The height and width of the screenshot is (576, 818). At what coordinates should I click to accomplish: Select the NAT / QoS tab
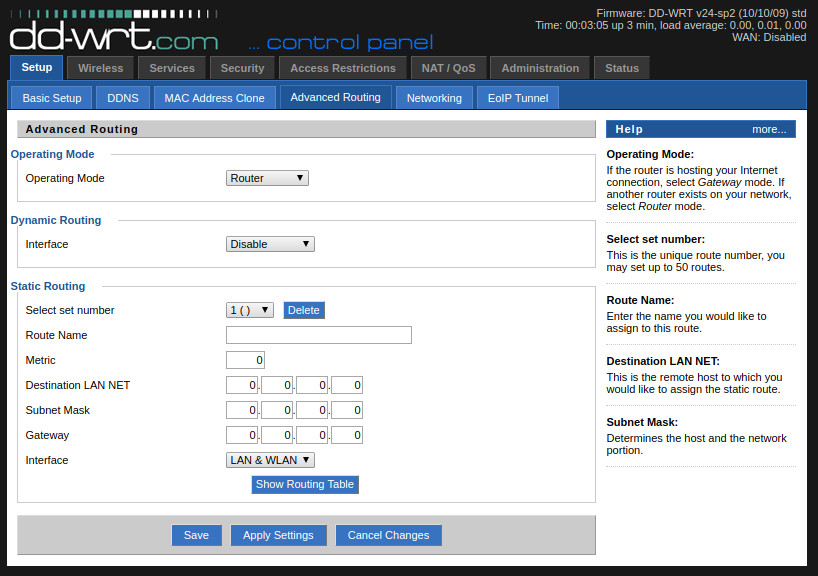[x=449, y=68]
